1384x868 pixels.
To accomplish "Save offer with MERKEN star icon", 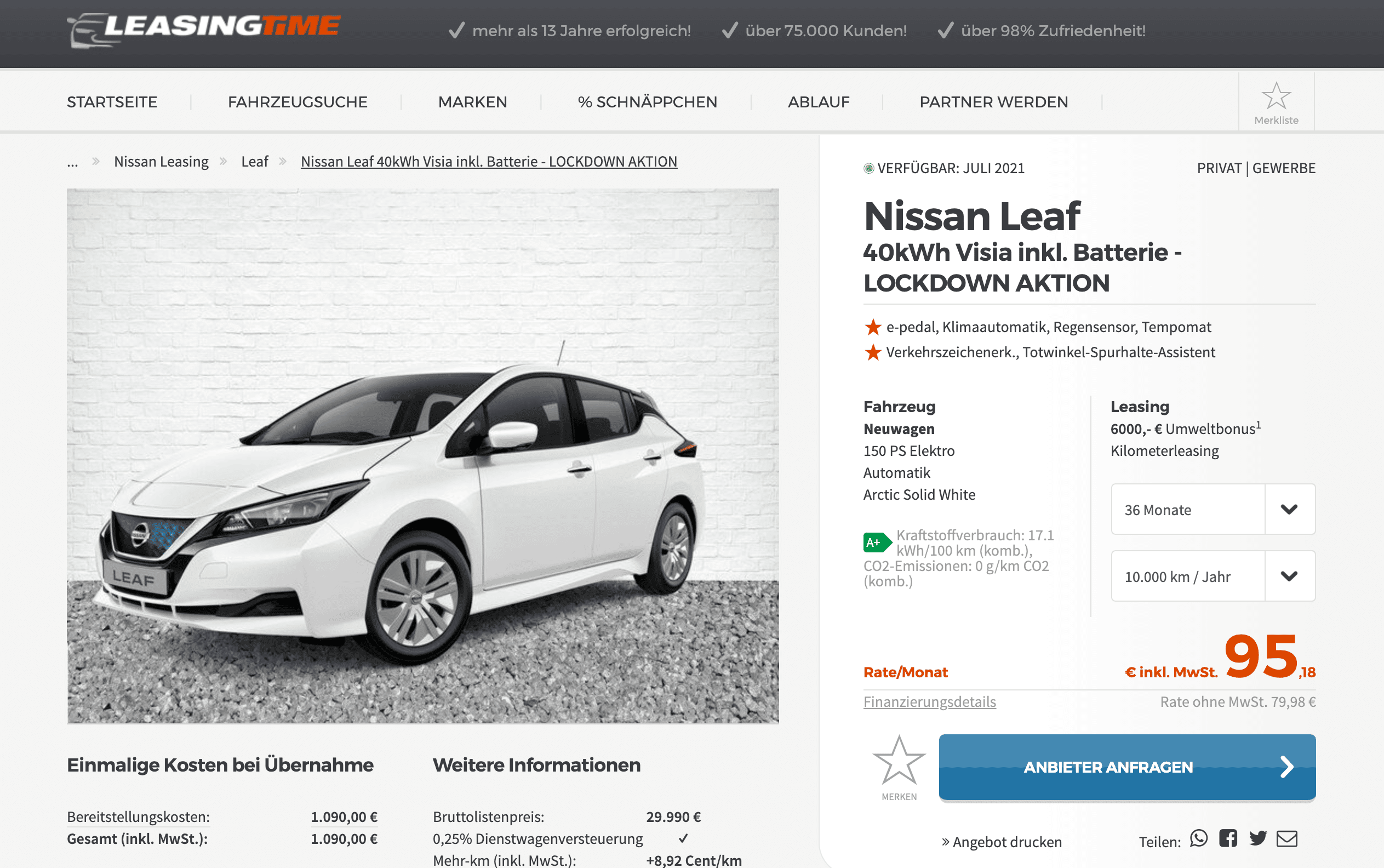I will (x=899, y=760).
